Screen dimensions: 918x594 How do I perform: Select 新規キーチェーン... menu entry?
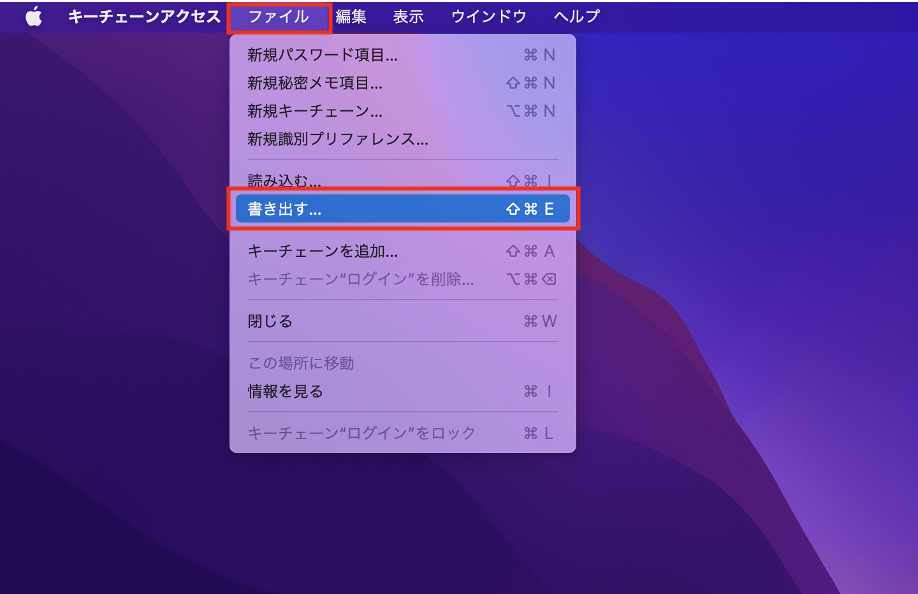pyautogui.click(x=402, y=111)
